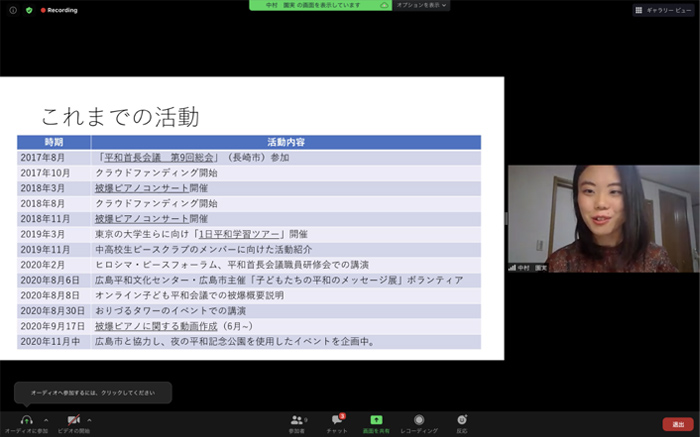700x437 pixels.
Task: Click the ヒロシマ・ピースフォーラム activity text
Action: tap(232, 265)
